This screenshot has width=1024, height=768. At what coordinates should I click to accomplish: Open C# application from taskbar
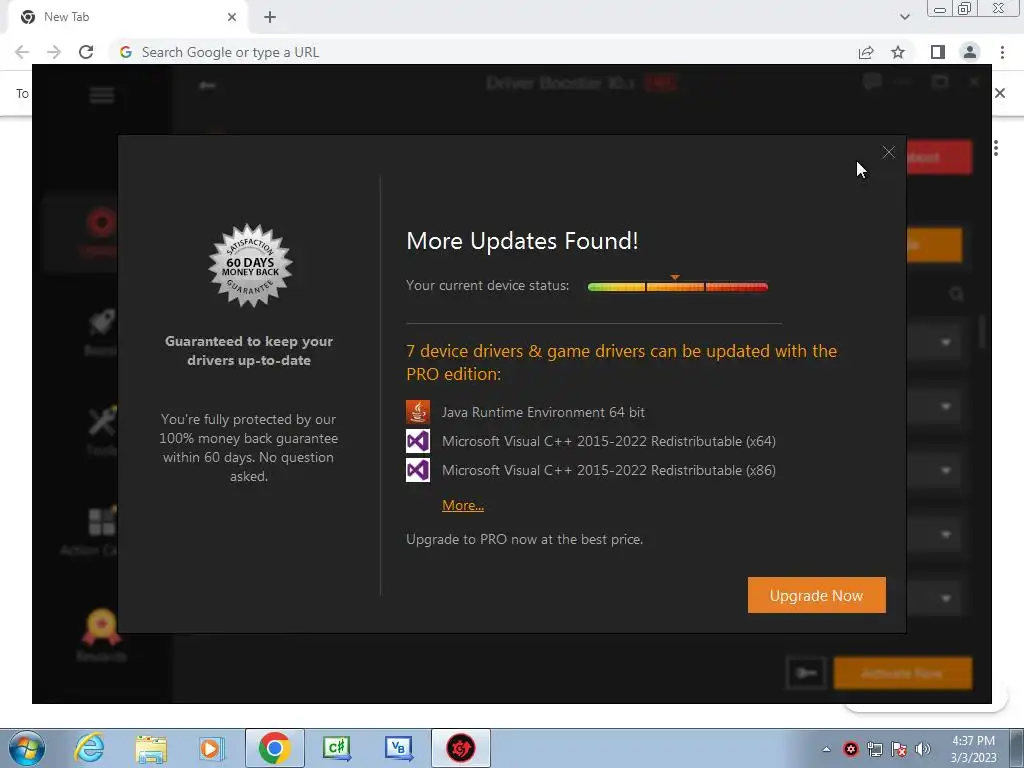(337, 748)
